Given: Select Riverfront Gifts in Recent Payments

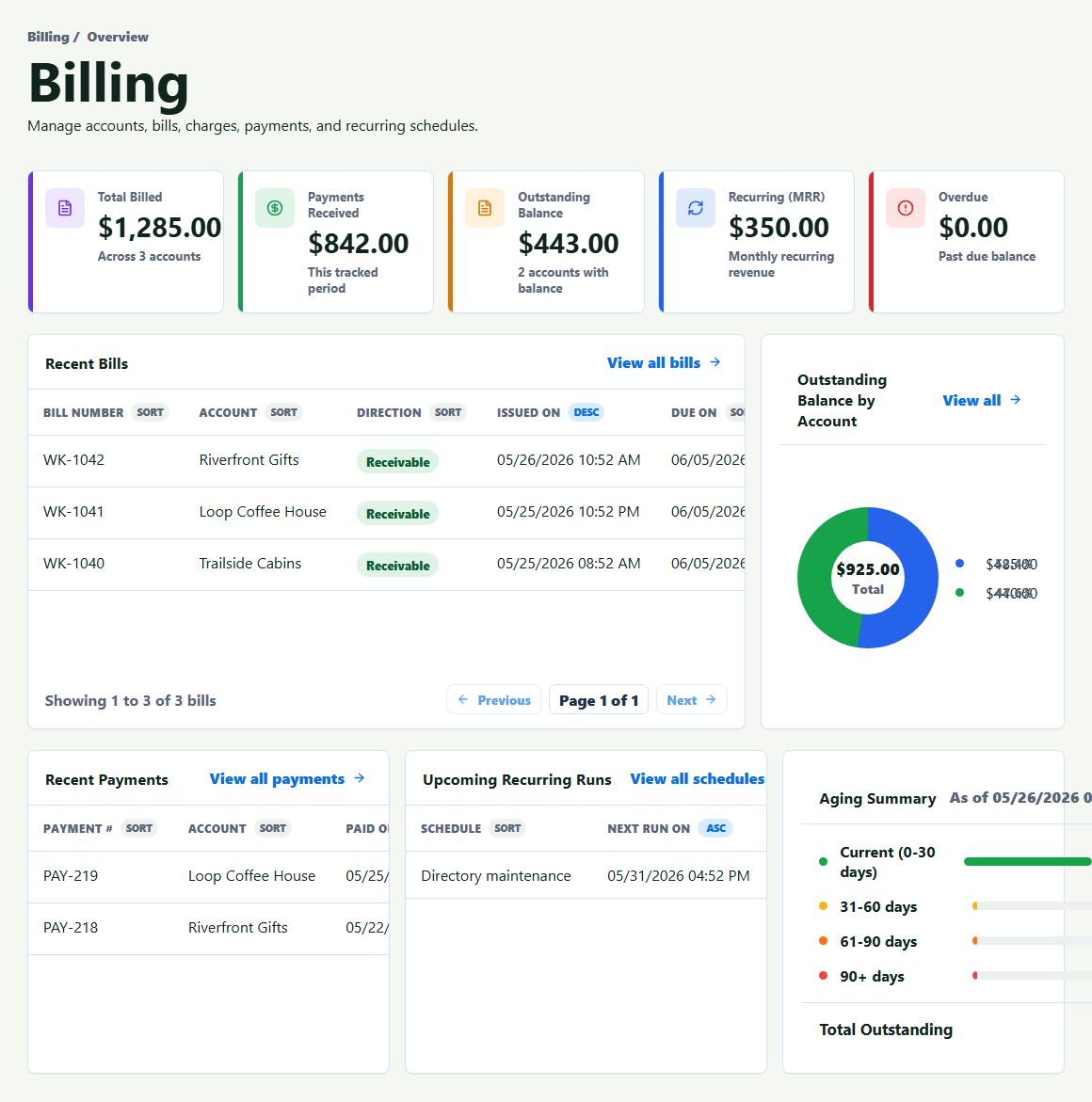Looking at the screenshot, I should click(x=237, y=928).
